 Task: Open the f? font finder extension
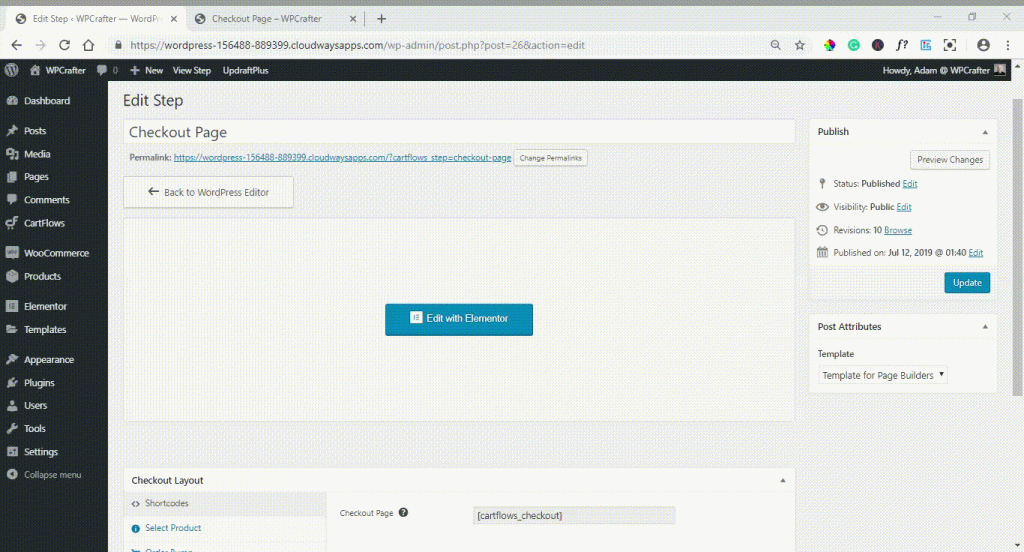click(902, 45)
